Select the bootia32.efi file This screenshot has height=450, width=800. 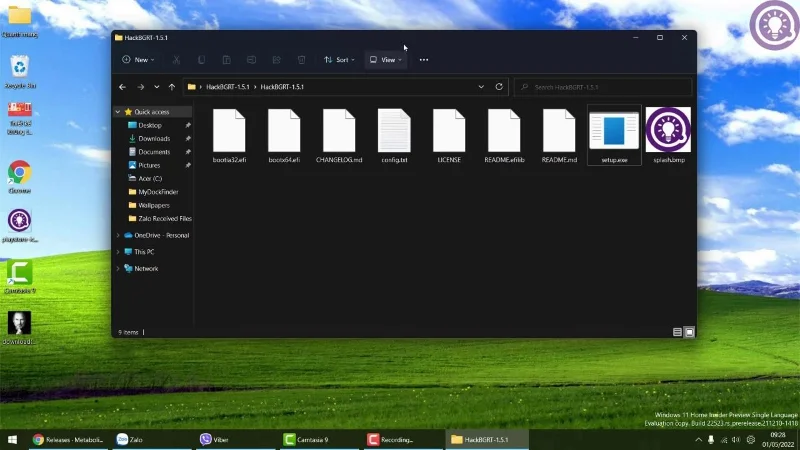tap(229, 135)
